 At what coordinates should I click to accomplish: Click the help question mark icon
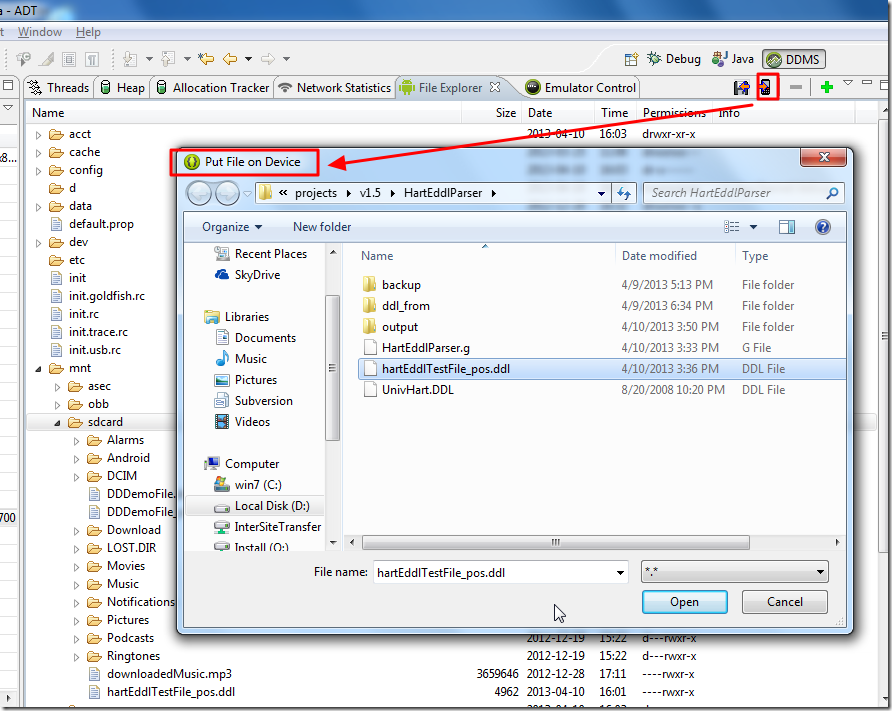823,227
